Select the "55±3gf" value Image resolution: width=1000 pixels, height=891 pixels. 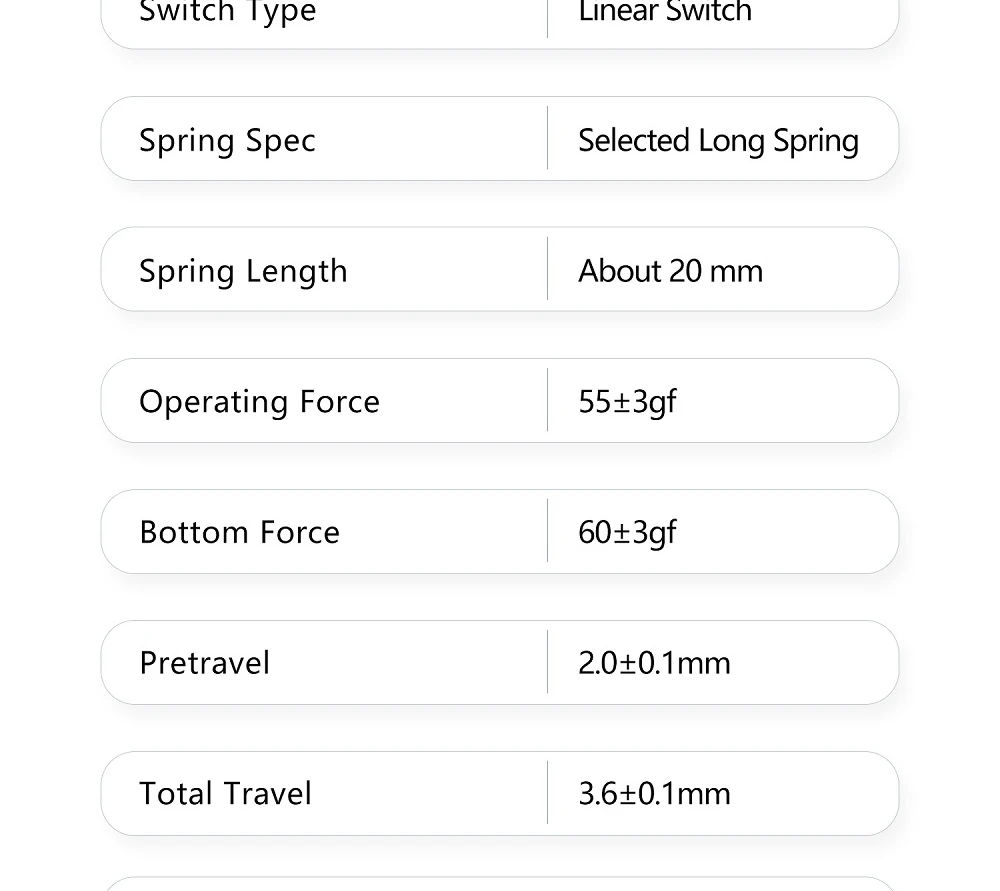[627, 402]
